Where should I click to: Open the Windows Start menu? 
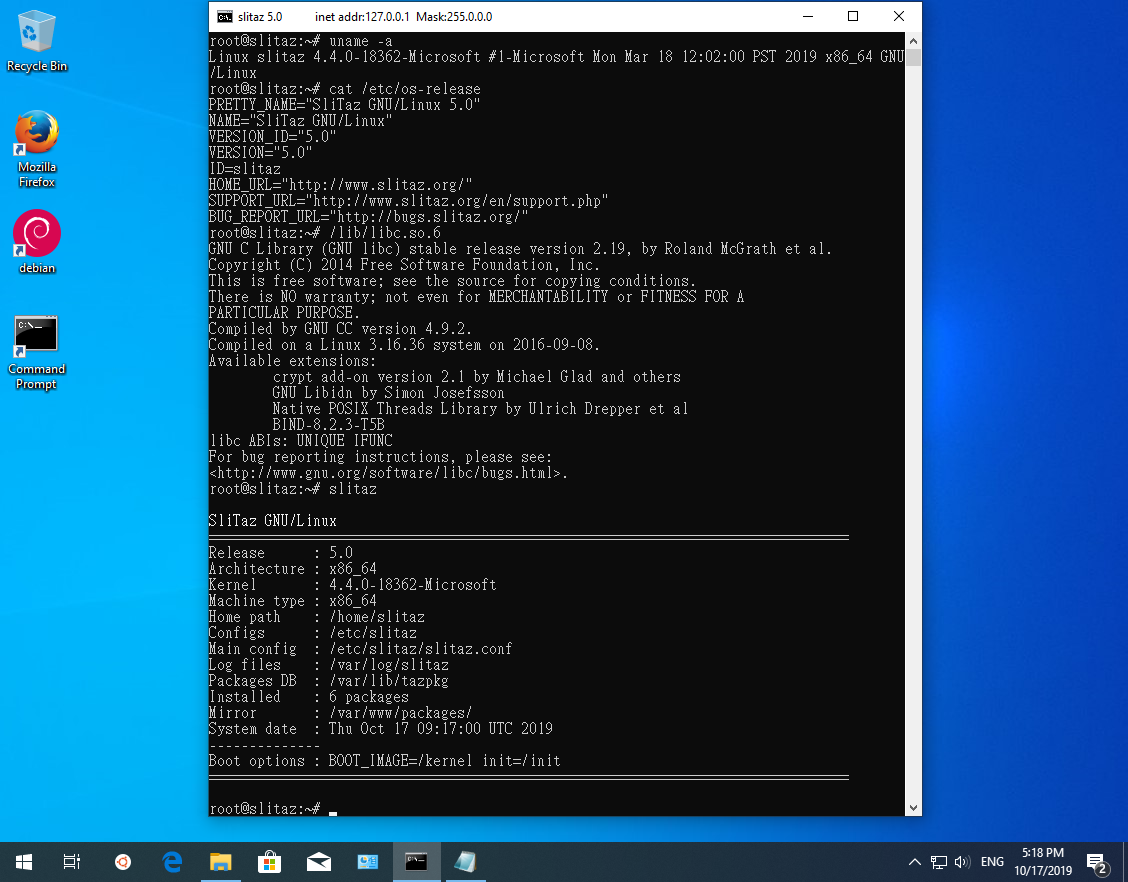(24, 862)
